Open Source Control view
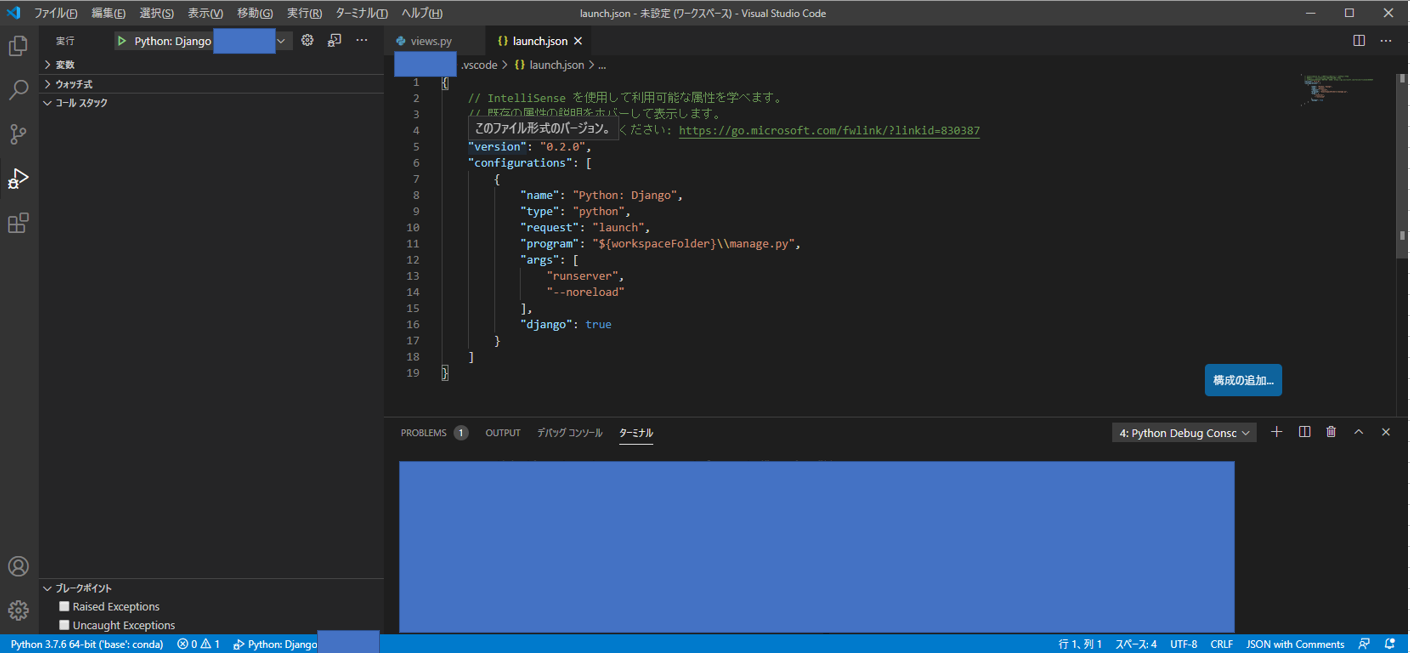Viewport: 1410px width, 653px height. (18, 134)
